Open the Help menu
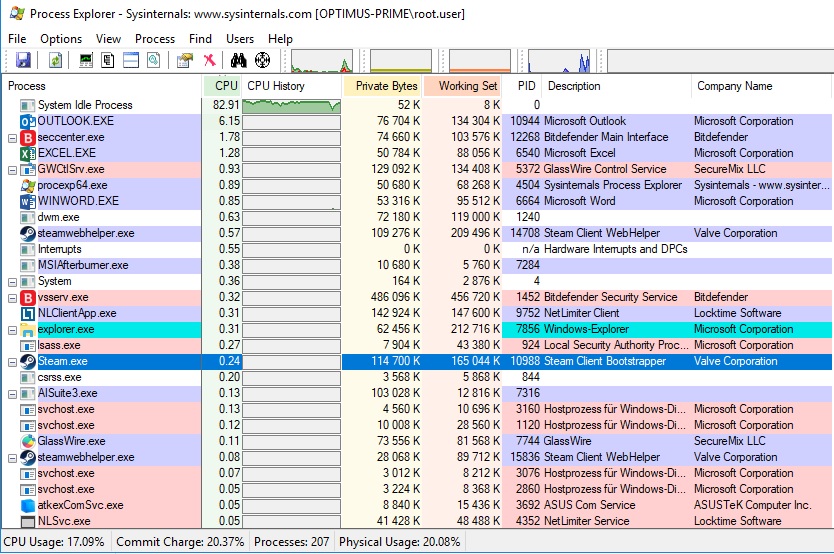The image size is (834, 554). pos(280,39)
